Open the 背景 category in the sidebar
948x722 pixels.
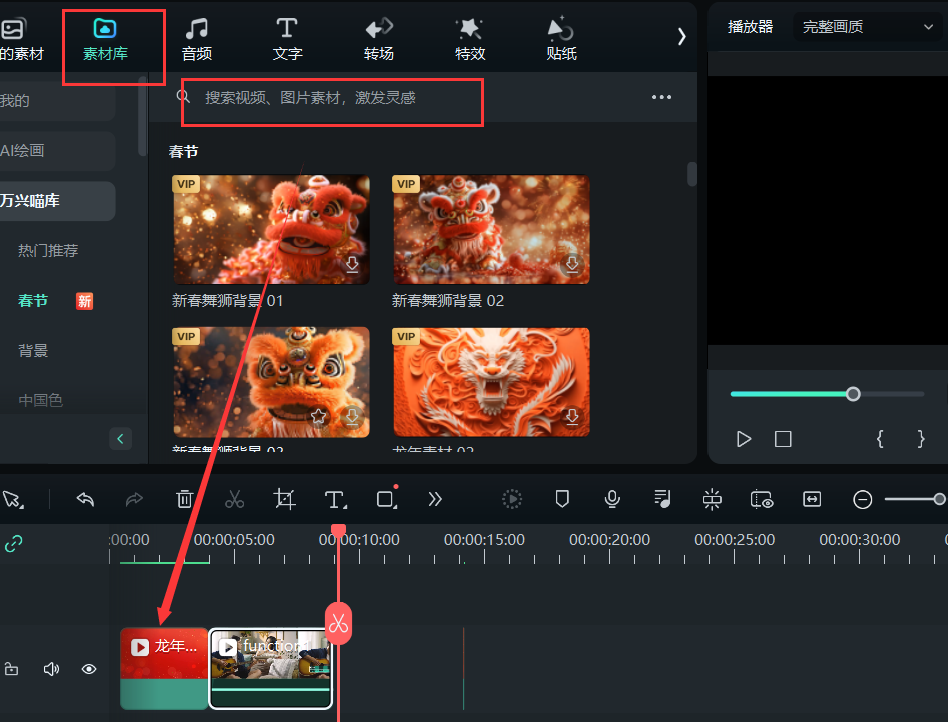pyautogui.click(x=33, y=351)
